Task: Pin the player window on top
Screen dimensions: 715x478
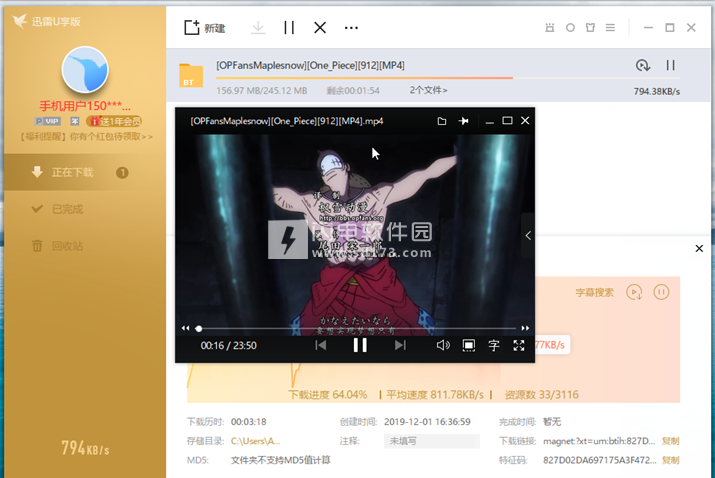Action: click(x=463, y=121)
